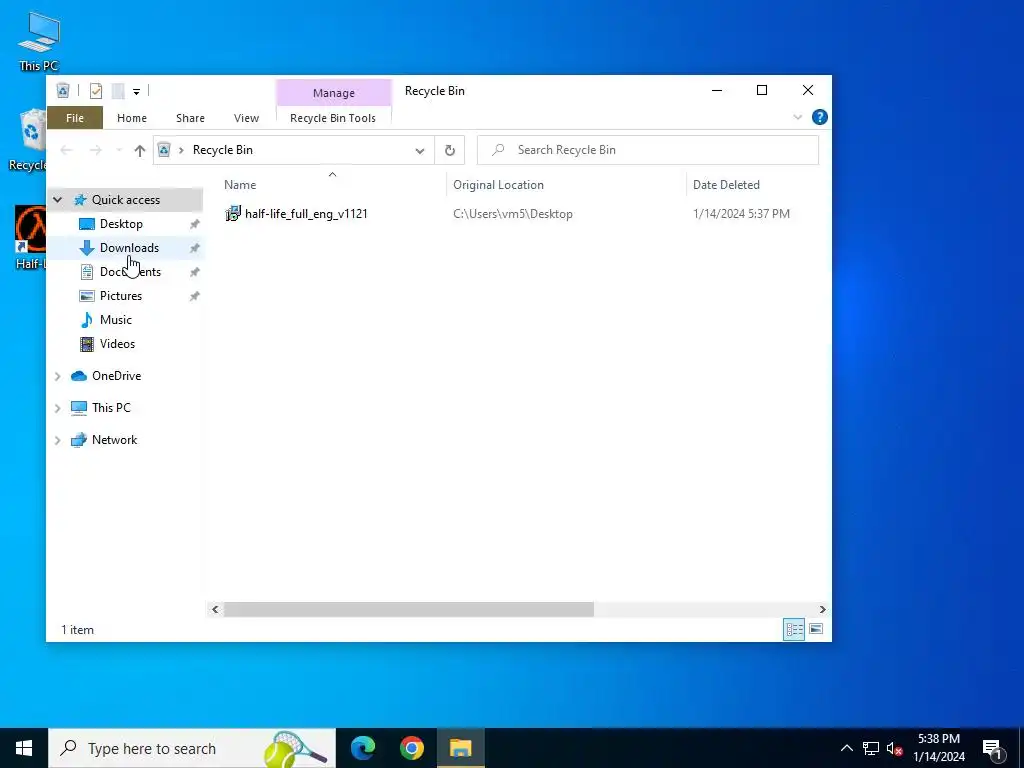Click the half-life installer file icon

tap(232, 214)
